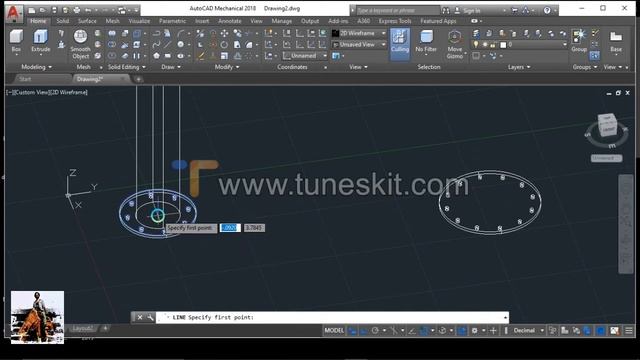Click the polar tracking status icon
This screenshot has height=360, width=640.
(x=375, y=331)
